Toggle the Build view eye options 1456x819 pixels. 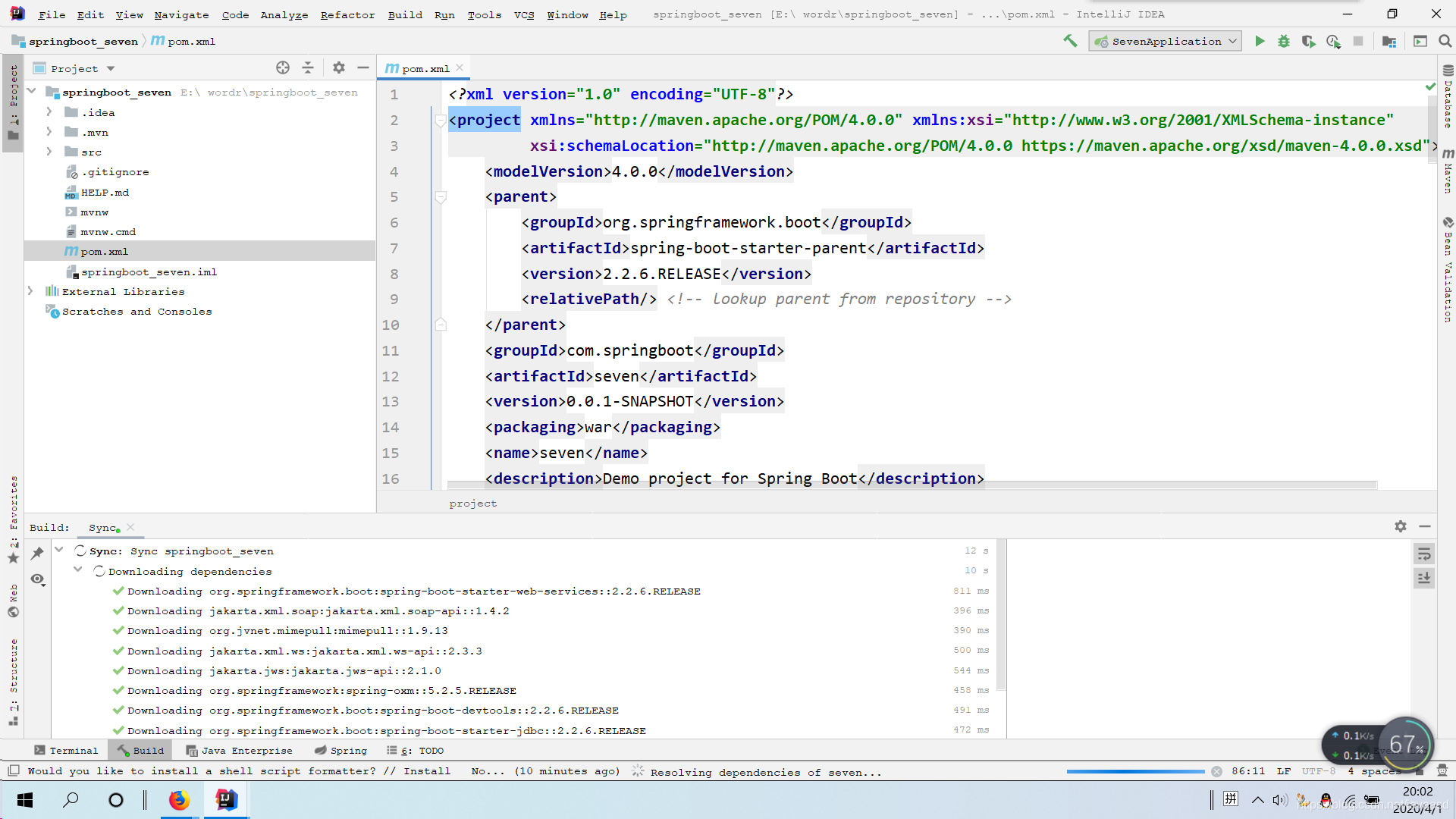tap(37, 579)
